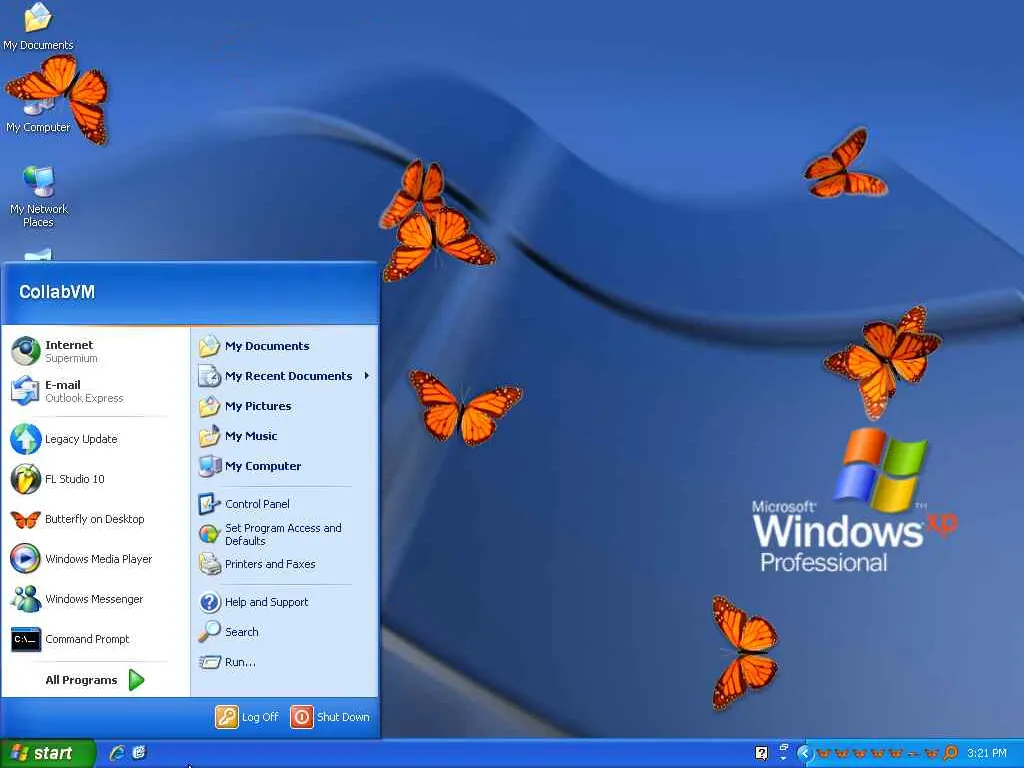This screenshot has width=1024, height=768.
Task: Open Control Panel
Action: tap(284, 504)
